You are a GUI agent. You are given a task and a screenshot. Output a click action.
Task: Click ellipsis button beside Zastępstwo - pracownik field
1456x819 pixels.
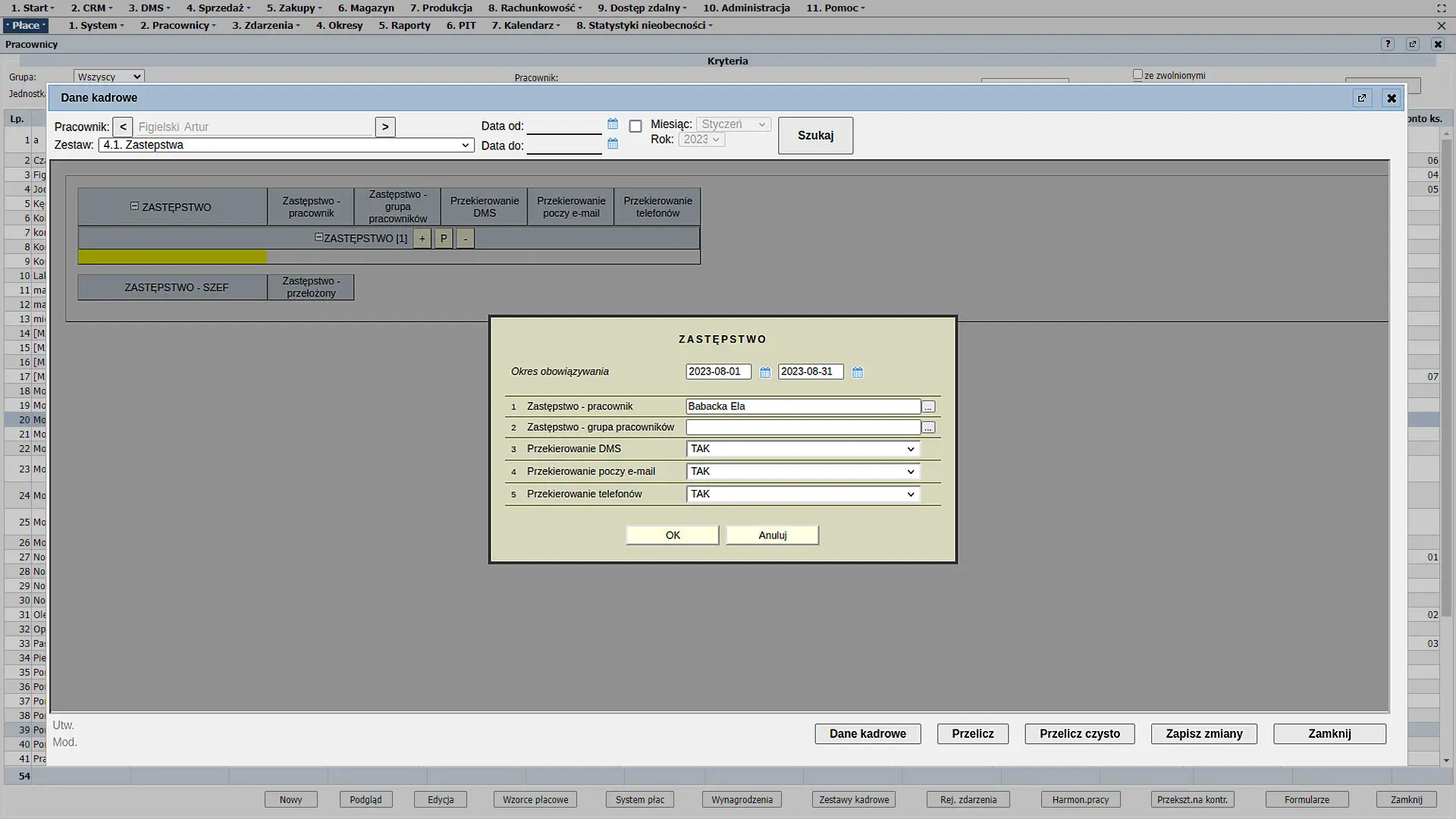[928, 407]
